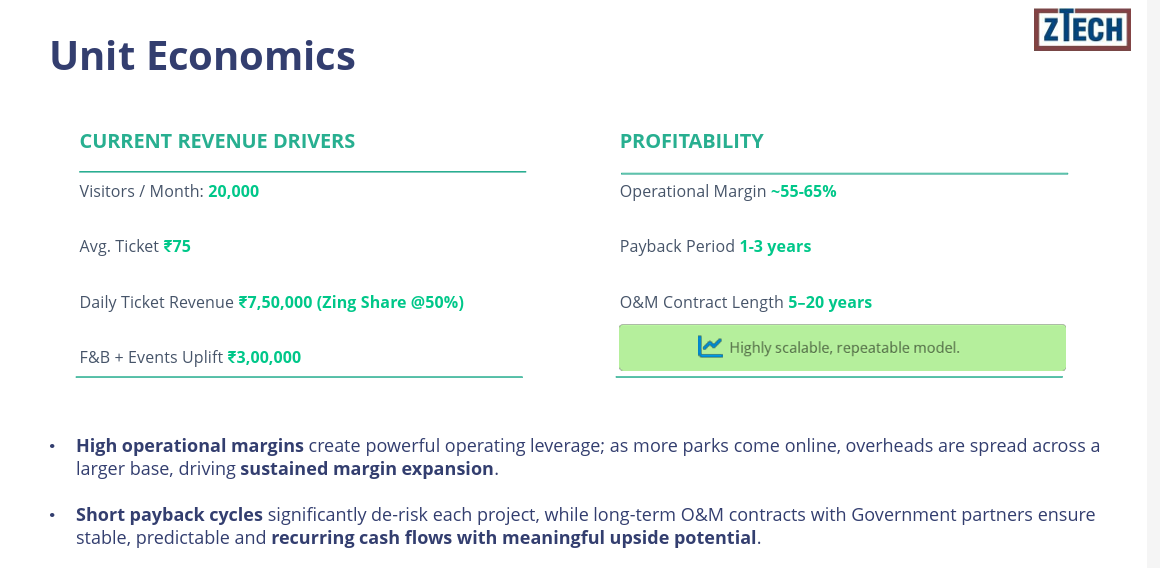The image size is (1160, 568).
Task: Click the bold 'Short payback cycles' text
Action: (x=169, y=515)
